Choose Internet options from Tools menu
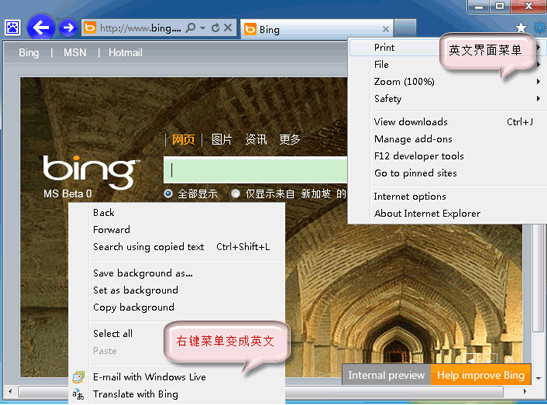 (x=410, y=196)
